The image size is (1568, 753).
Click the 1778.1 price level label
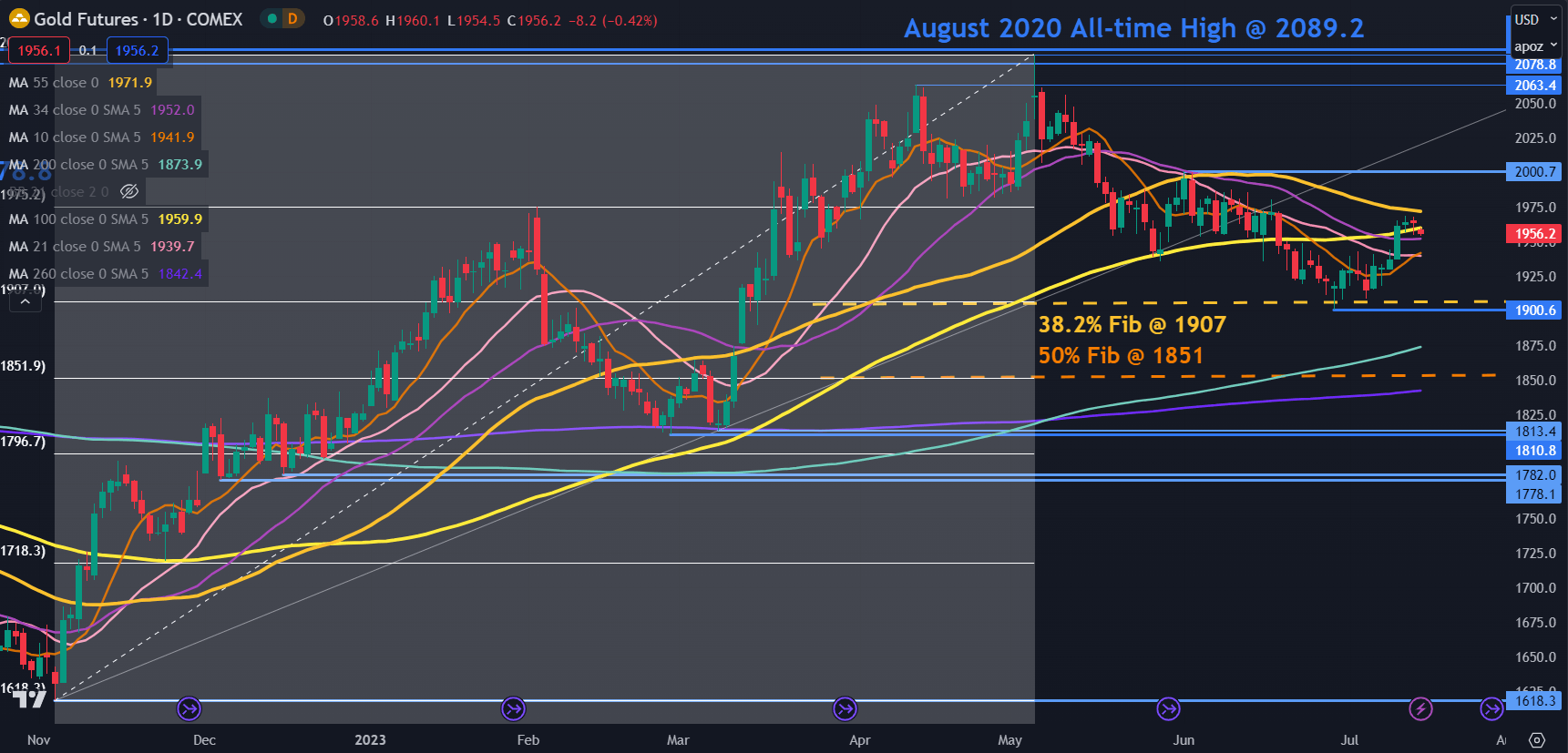click(1535, 494)
